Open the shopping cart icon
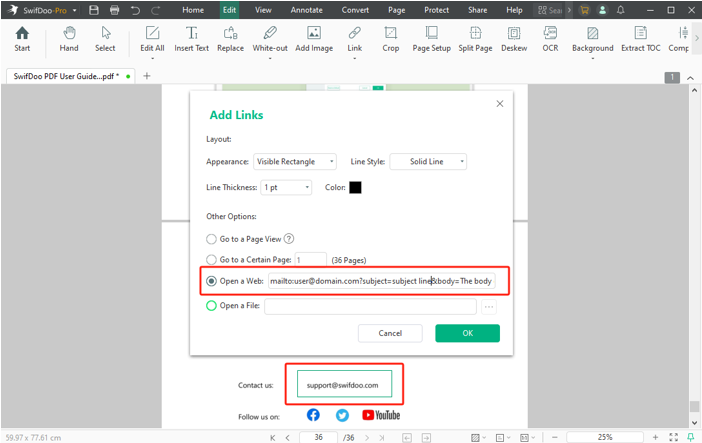 click(584, 10)
